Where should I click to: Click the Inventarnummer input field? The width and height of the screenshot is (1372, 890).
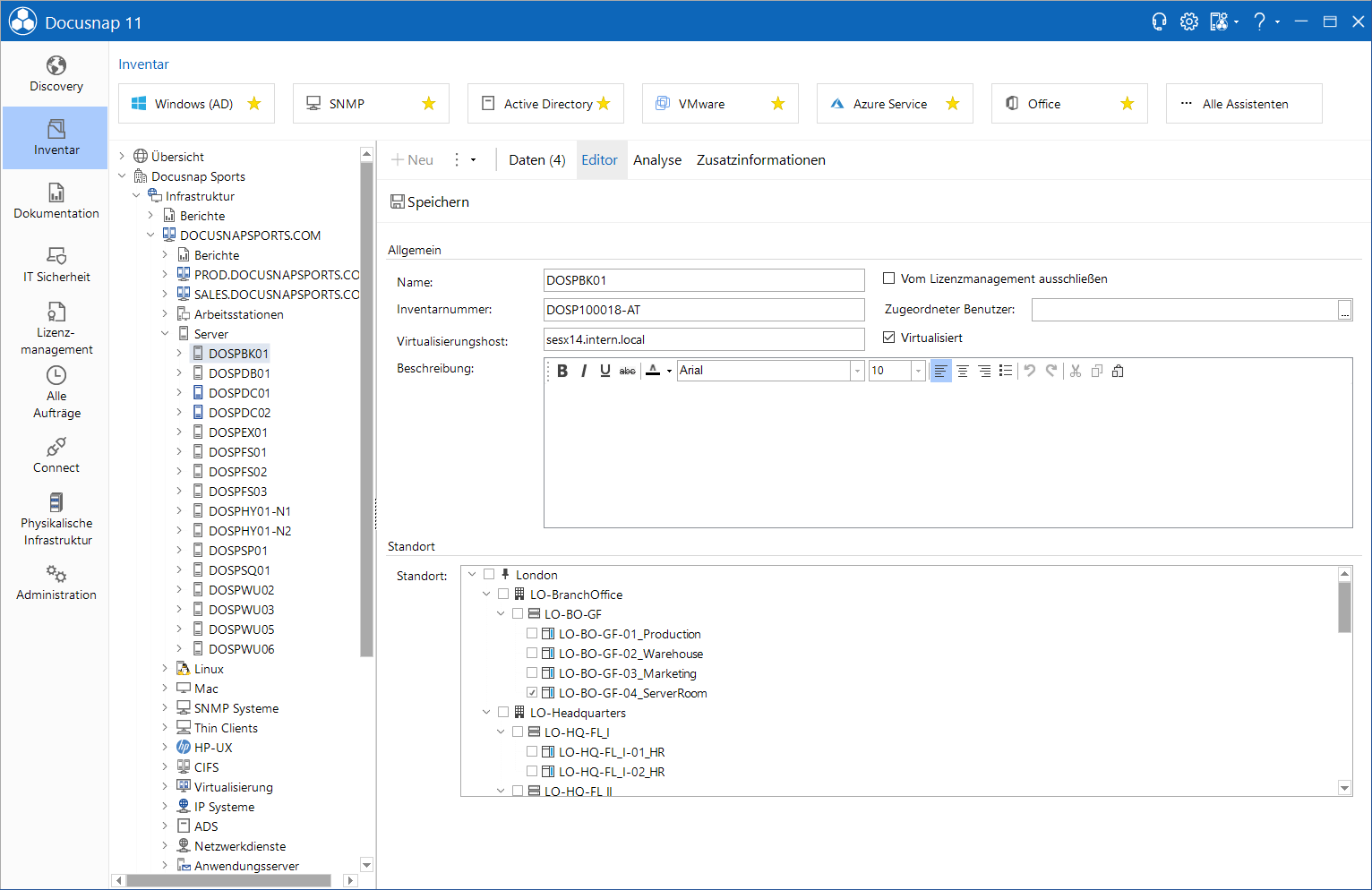coord(704,310)
